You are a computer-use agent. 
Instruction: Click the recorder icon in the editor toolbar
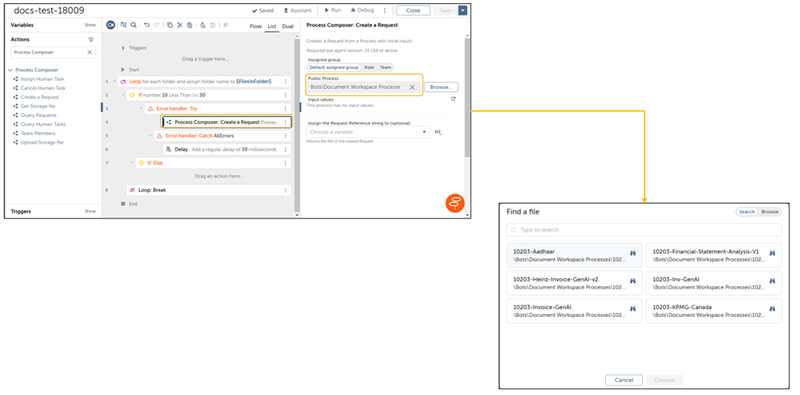coord(110,25)
